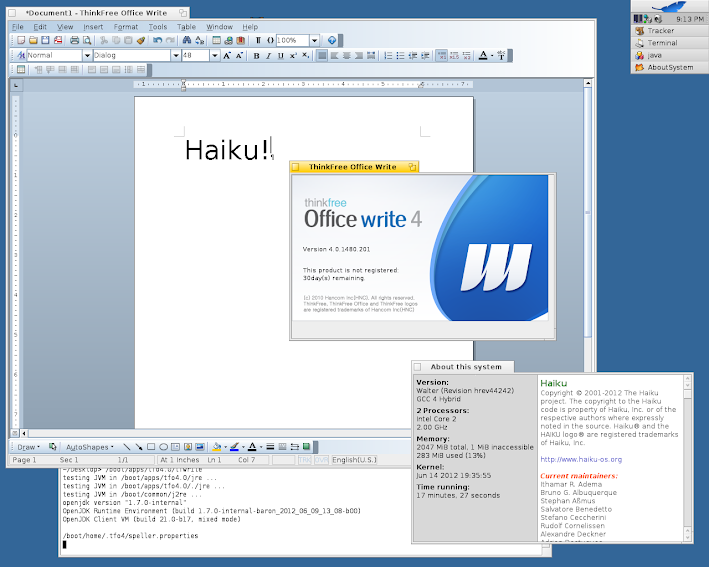Viewport: 709px width, 567px height.
Task: Expand the Dialog font dropdown
Action: (176, 55)
